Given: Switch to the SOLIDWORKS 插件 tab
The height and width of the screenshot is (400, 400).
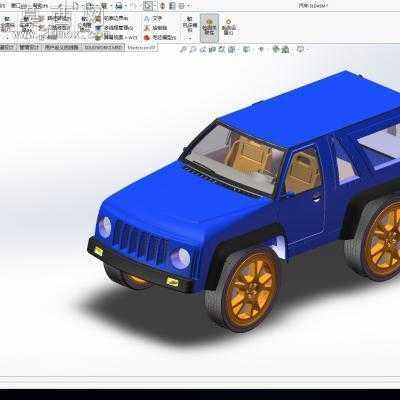Looking at the screenshot, I should (103, 47).
